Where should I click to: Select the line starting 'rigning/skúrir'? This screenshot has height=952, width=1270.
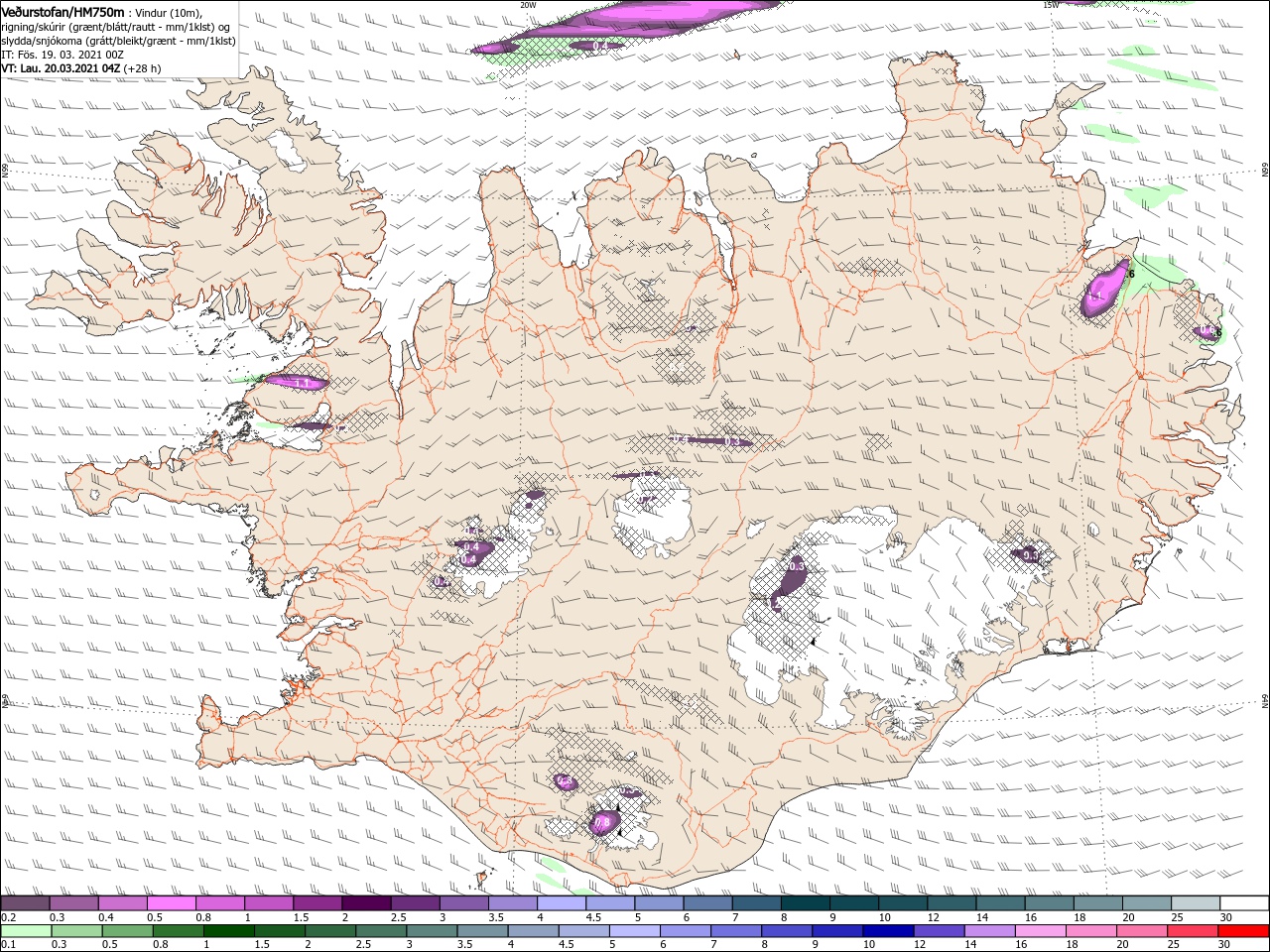pos(116,26)
